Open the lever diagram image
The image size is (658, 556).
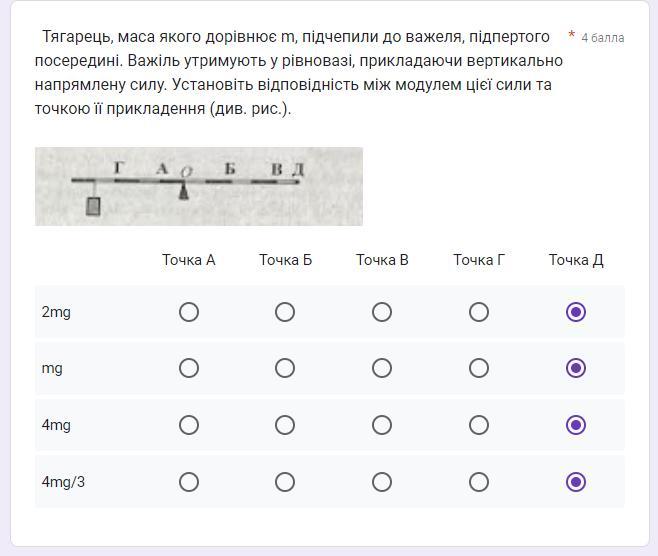[x=199, y=186]
